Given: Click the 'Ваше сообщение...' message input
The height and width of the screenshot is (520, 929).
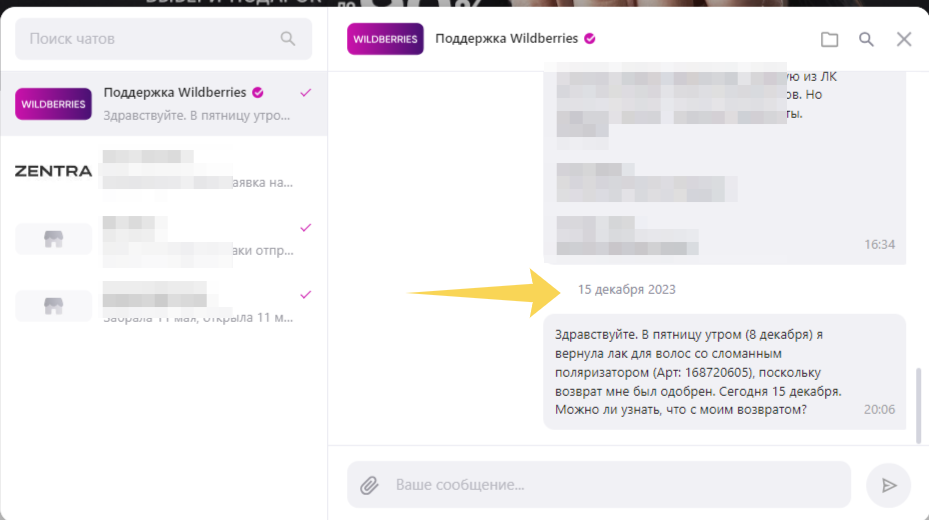Looking at the screenshot, I should [599, 484].
